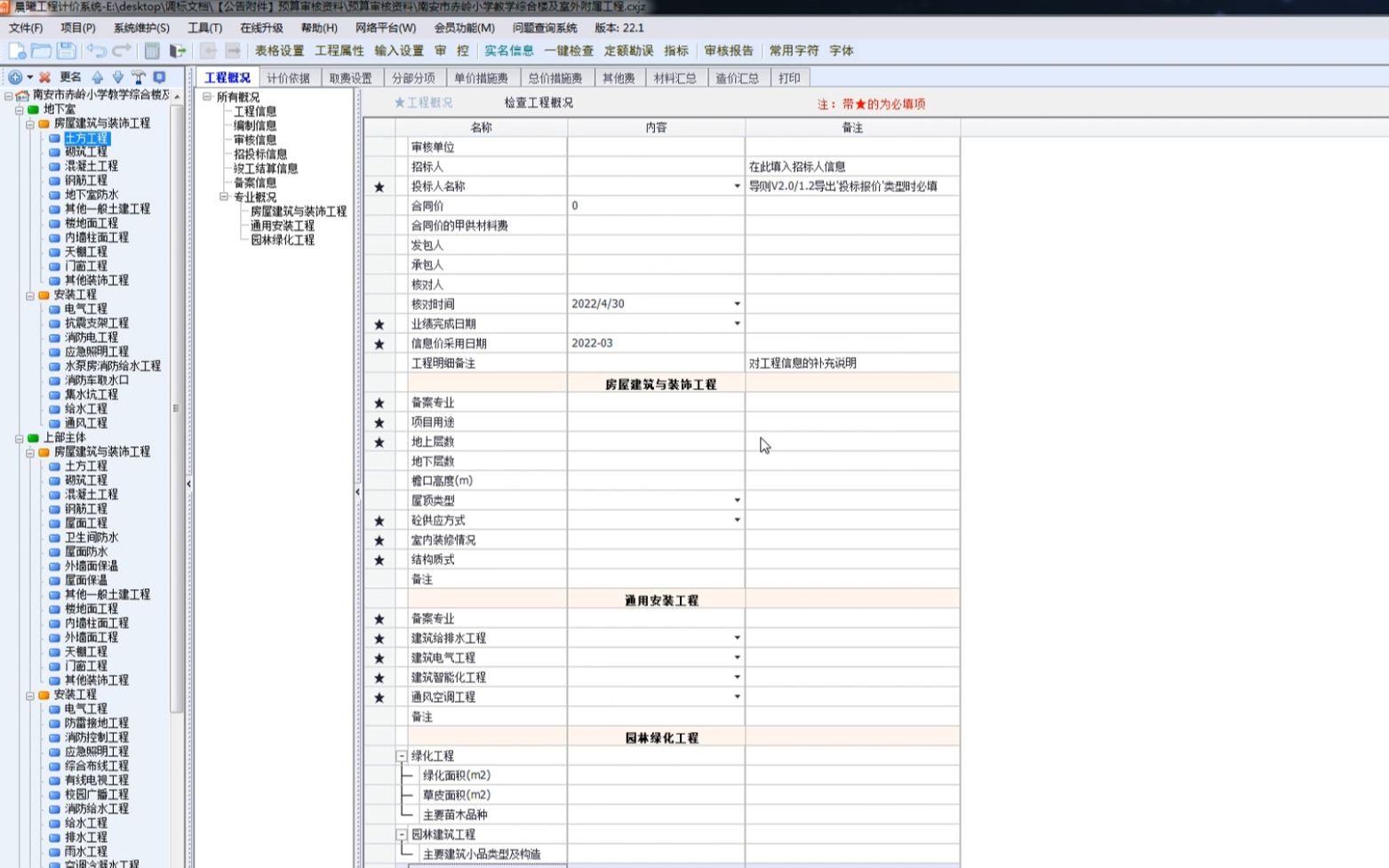Open the calculator toolbar icon
The image size is (1389, 868).
click(152, 52)
